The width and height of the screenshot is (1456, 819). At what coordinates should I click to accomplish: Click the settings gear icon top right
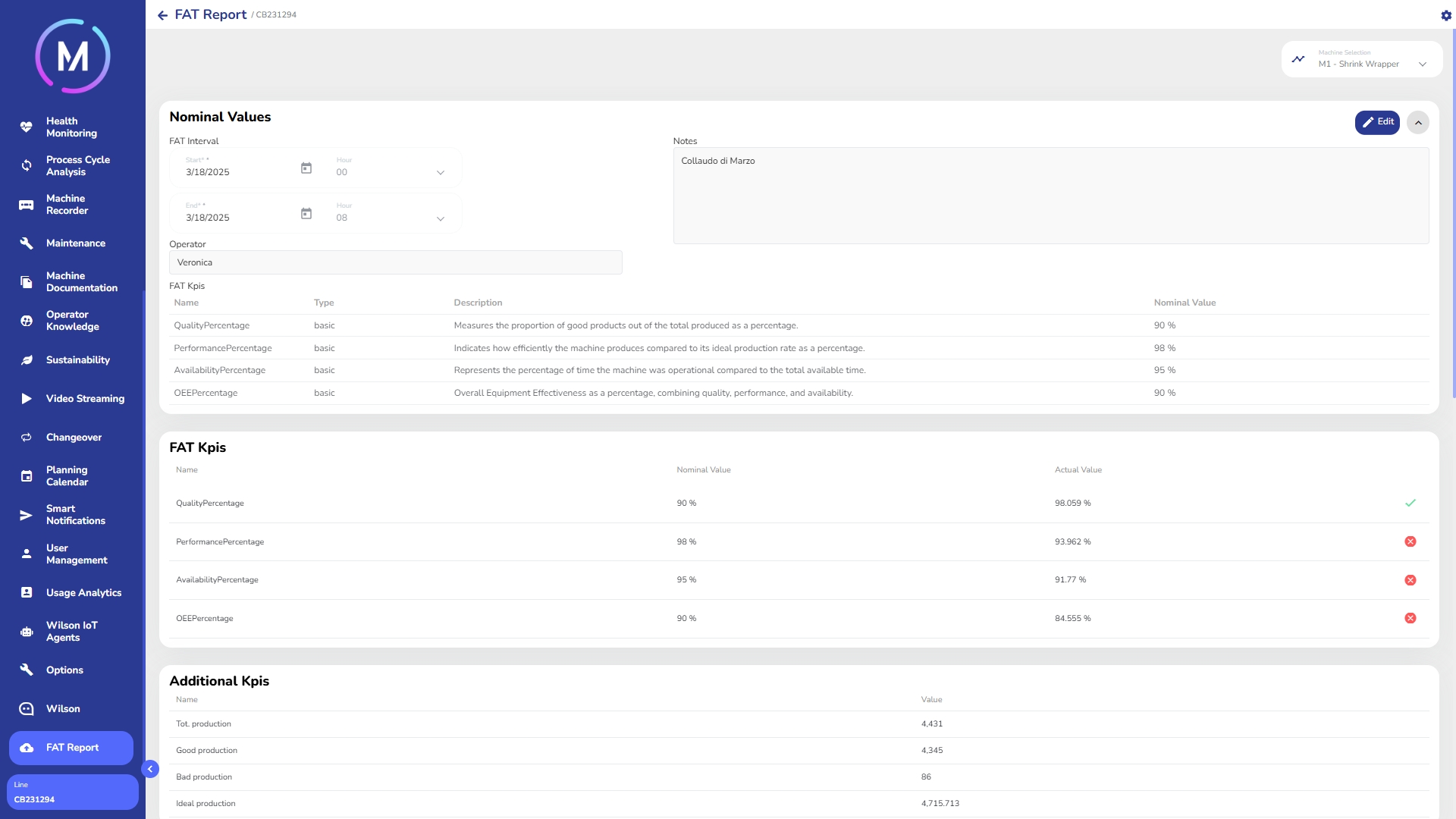[x=1445, y=15]
